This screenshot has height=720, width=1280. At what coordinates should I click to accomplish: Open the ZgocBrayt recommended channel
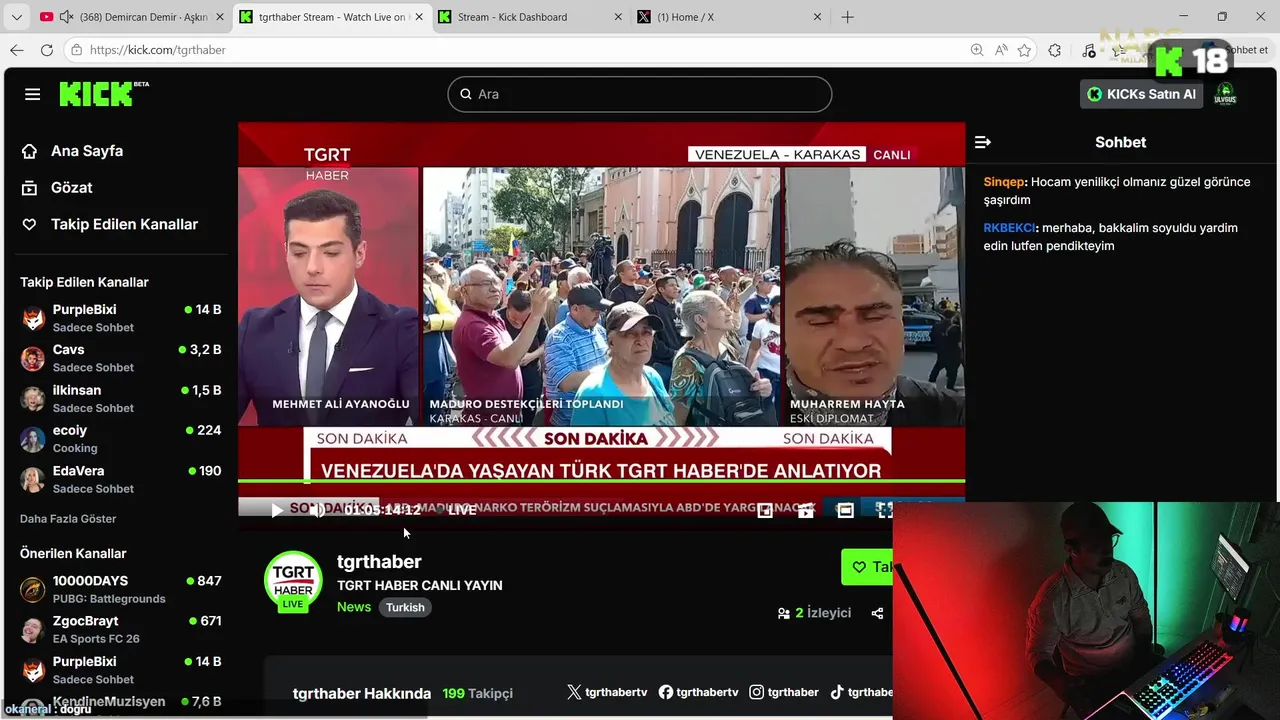[x=120, y=629]
